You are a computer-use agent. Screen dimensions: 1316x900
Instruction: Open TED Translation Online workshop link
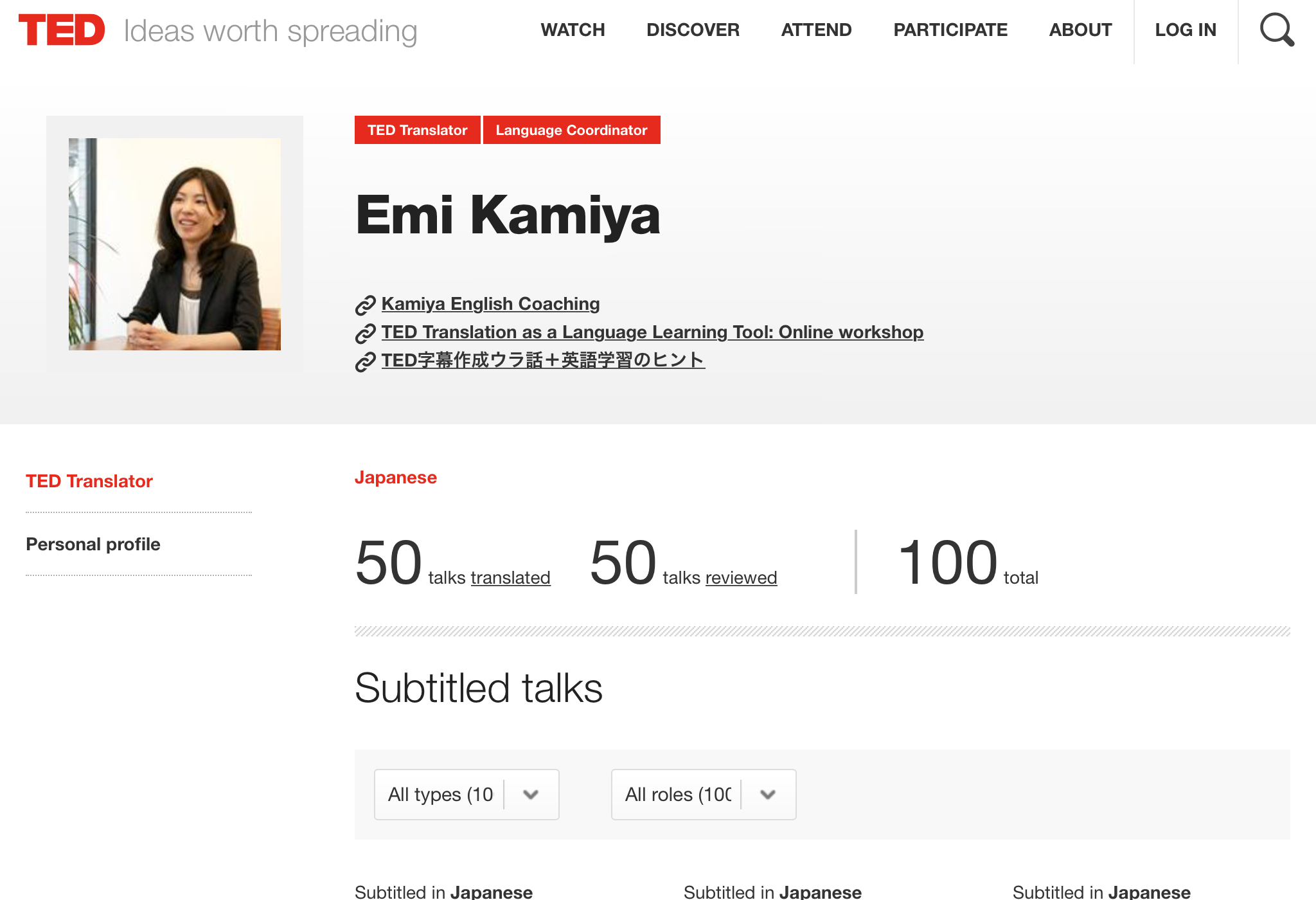652,332
